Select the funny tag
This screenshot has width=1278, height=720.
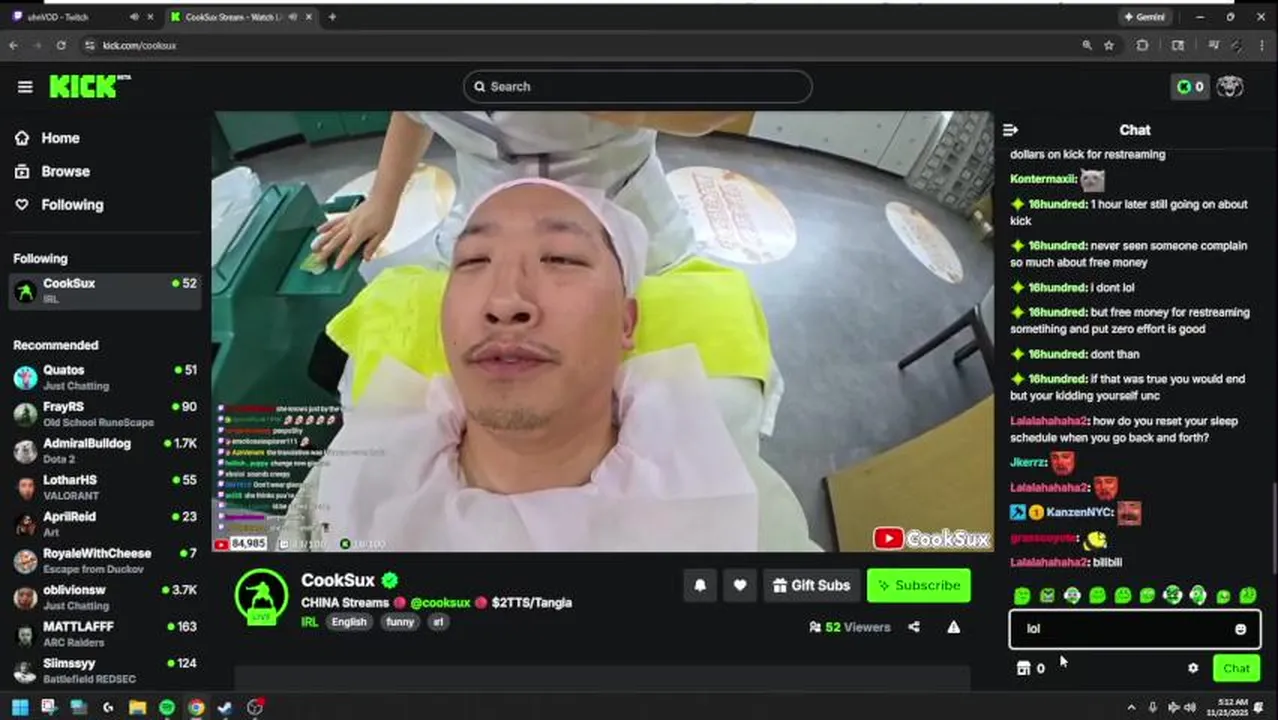tap(400, 622)
